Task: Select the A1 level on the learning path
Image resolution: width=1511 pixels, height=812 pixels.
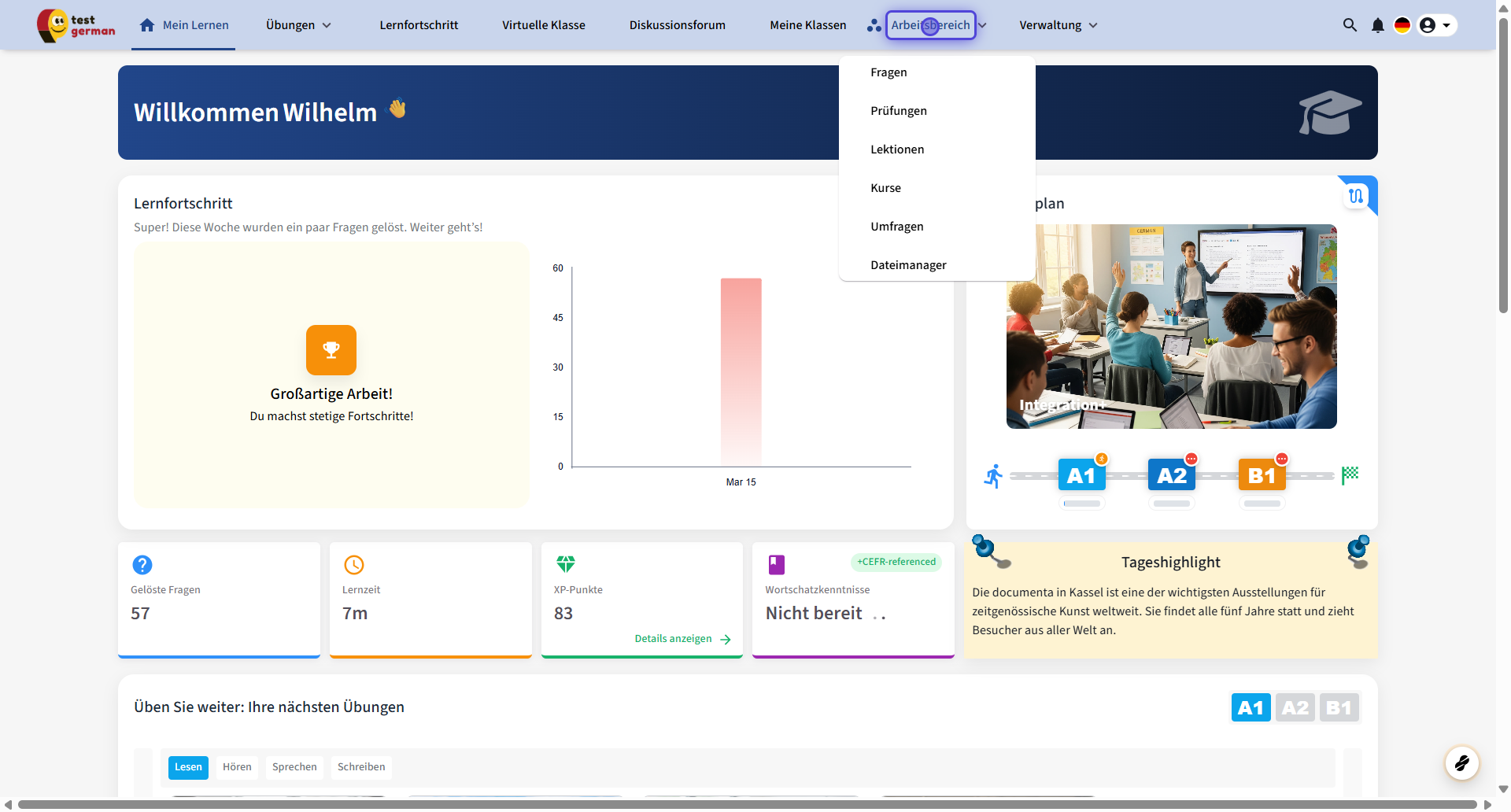Action: [x=1081, y=475]
